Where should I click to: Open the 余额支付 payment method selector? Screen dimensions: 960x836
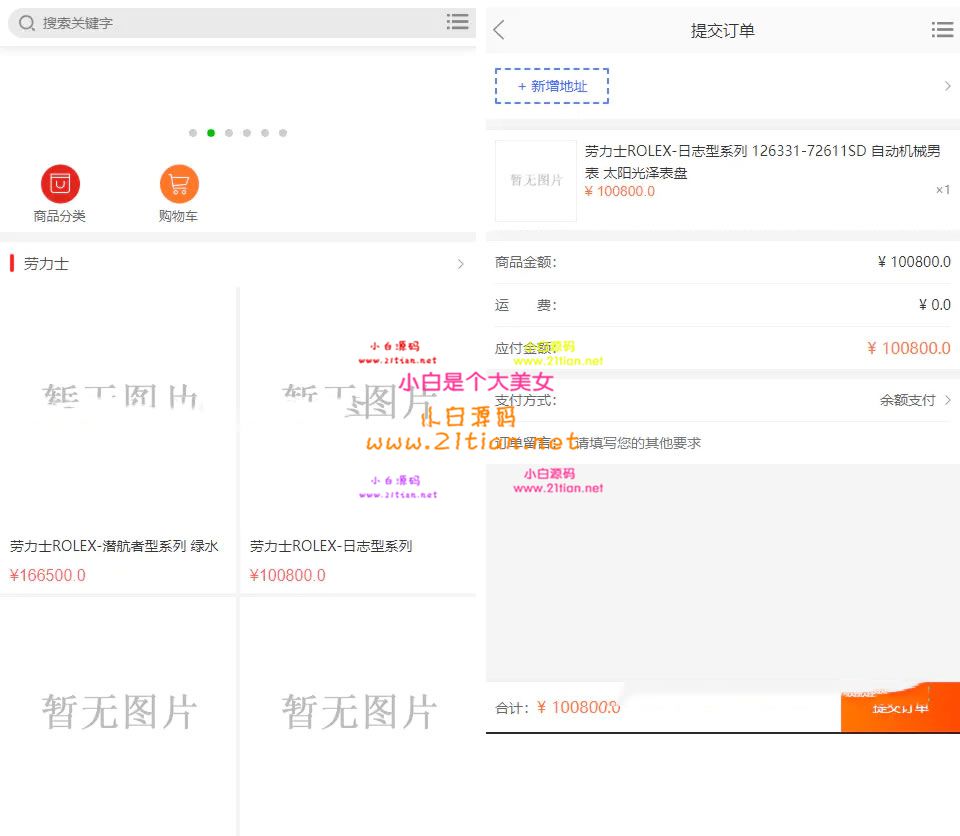[x=908, y=400]
